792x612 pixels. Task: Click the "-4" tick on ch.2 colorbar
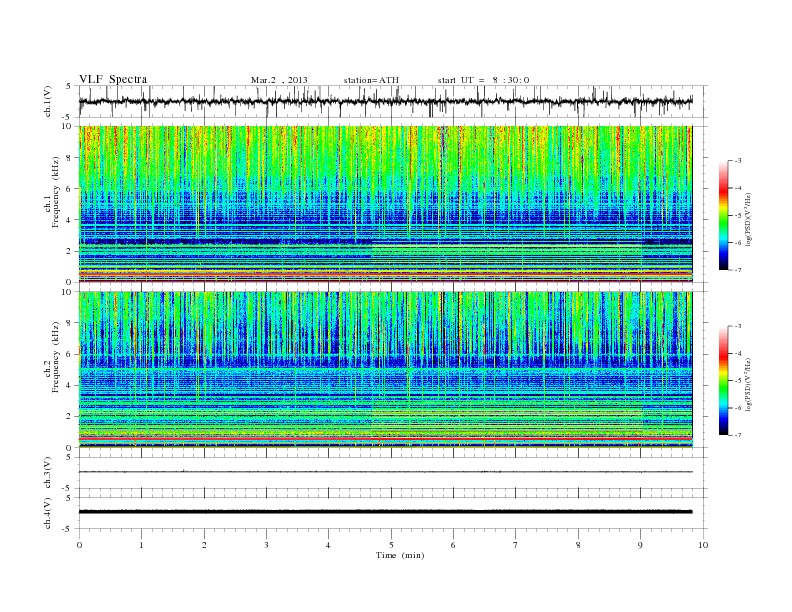[738, 353]
